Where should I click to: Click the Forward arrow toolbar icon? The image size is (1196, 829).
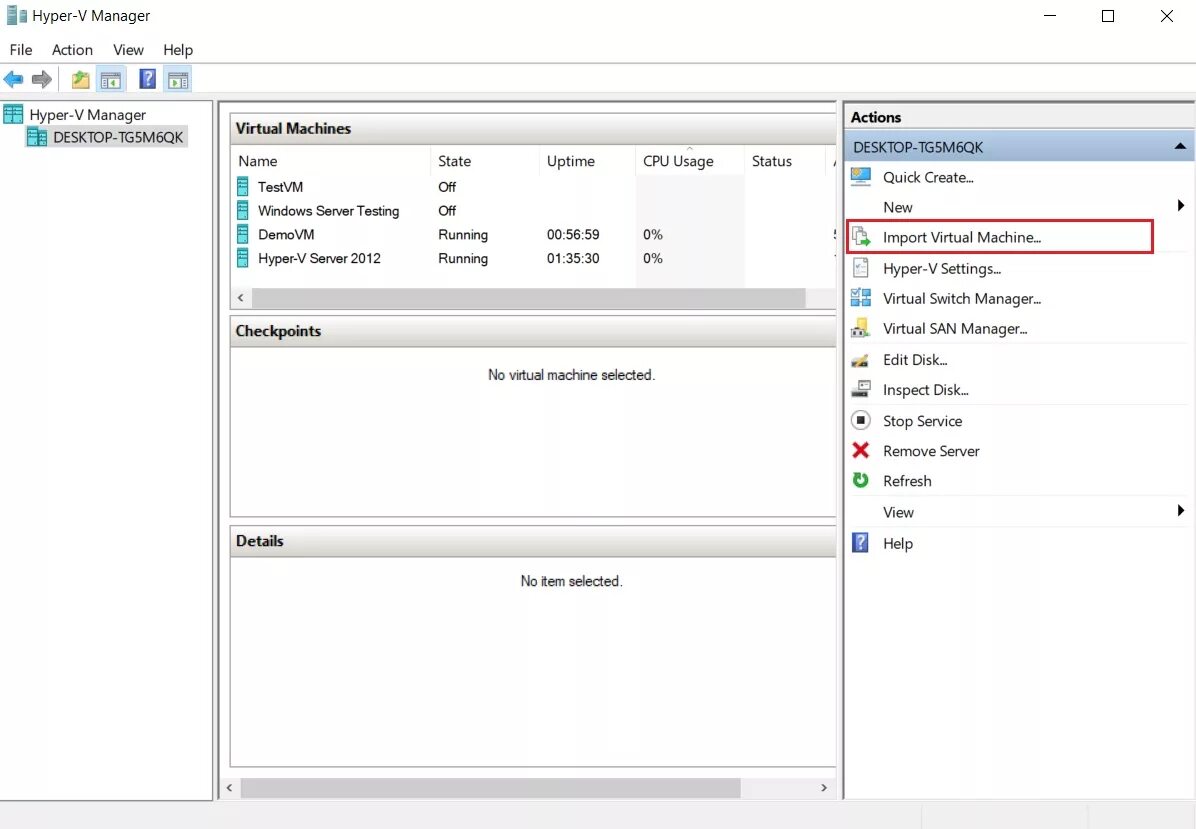(42, 79)
